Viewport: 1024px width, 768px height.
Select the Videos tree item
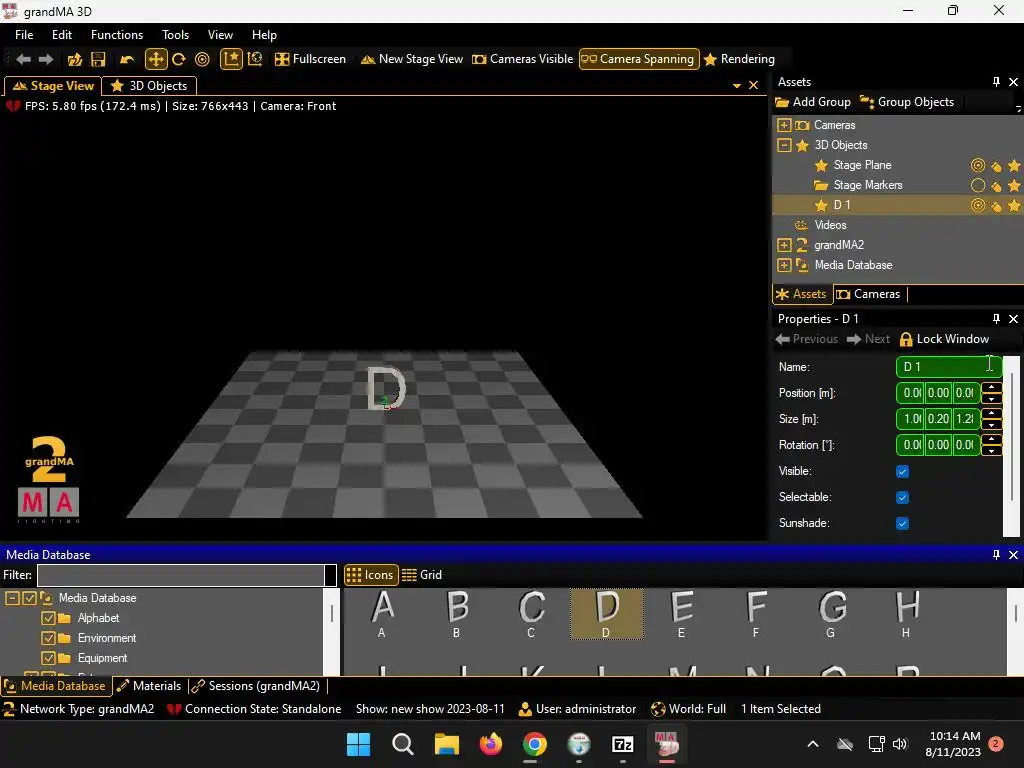point(830,225)
